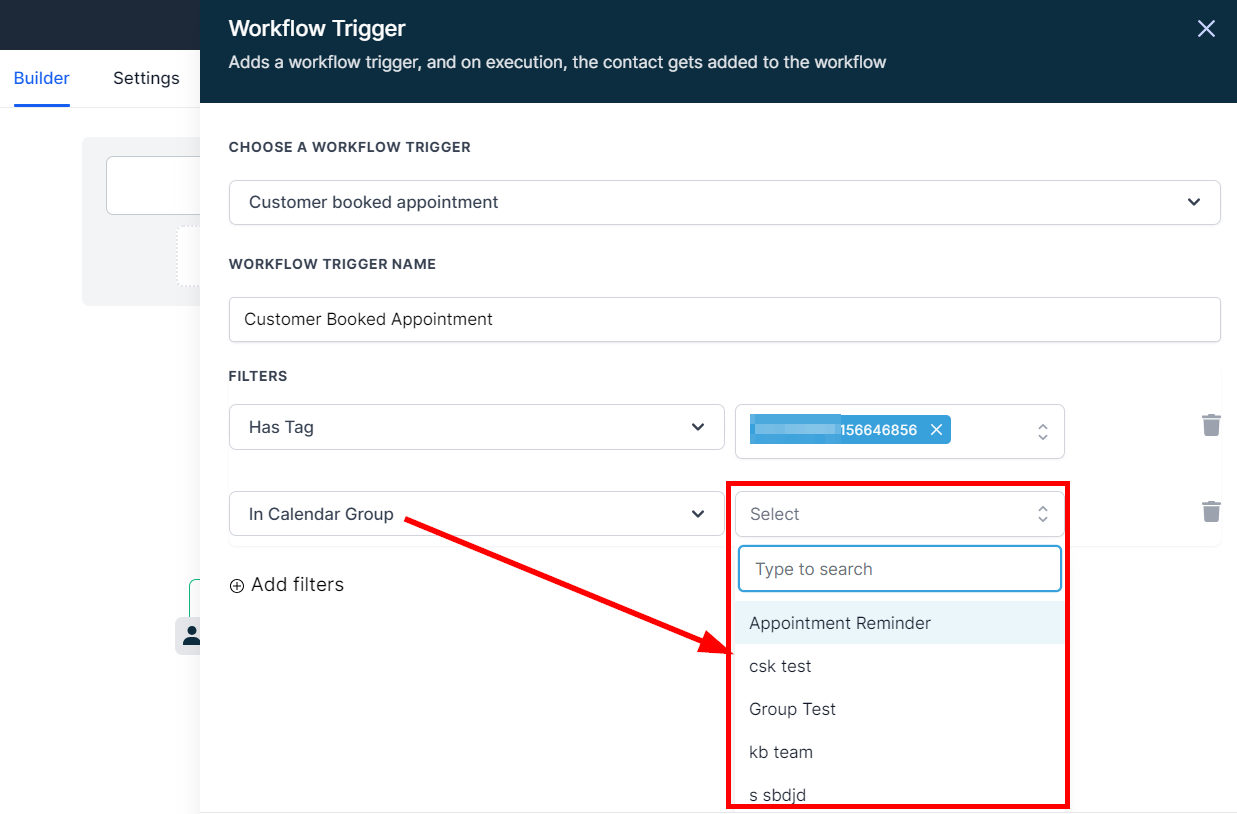
Task: Switch to the Builder tab
Action: [x=42, y=78]
